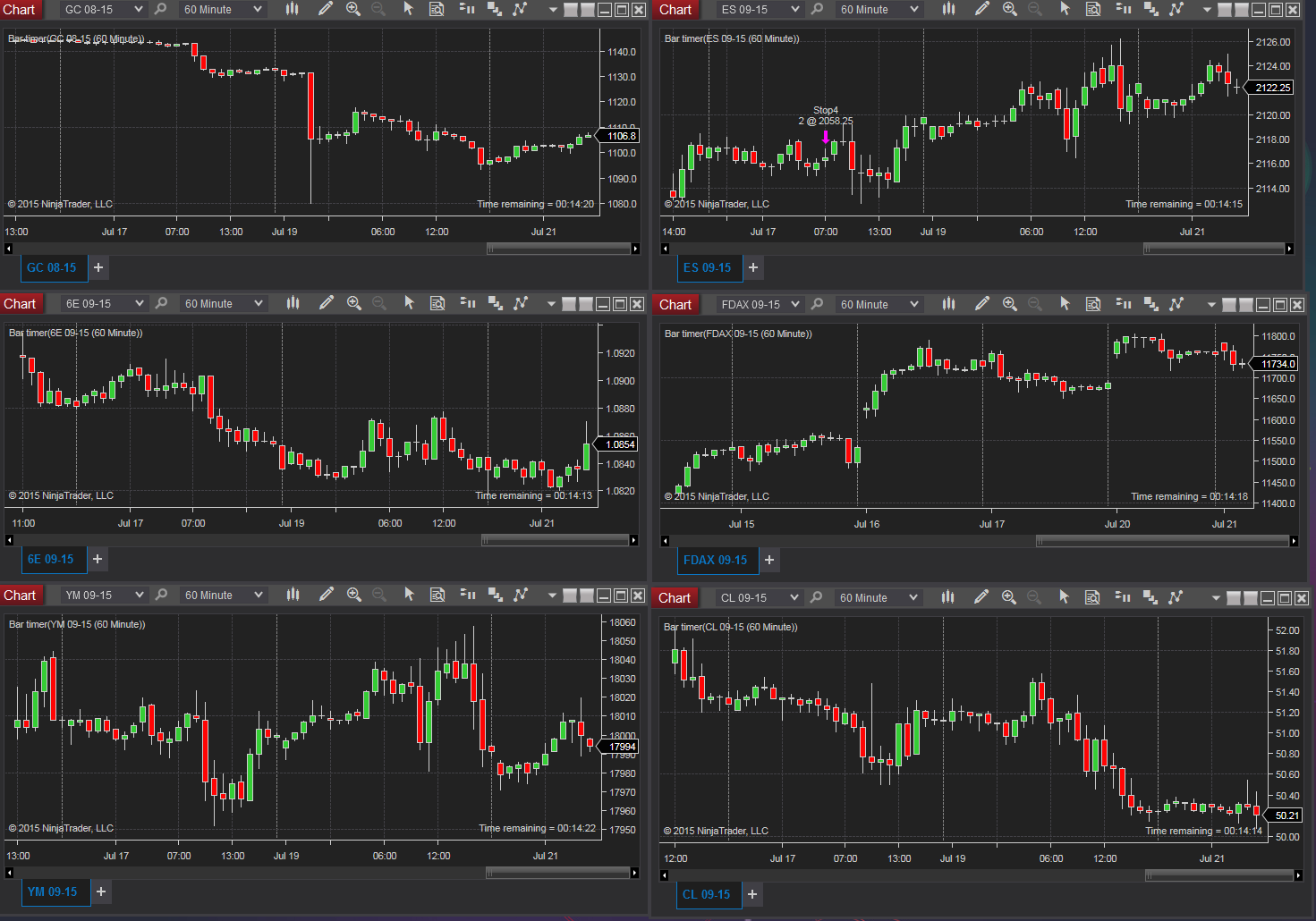Click scroll right arrow in YM 09-15 chart
Screen dimensions: 1316x921
coord(634,873)
